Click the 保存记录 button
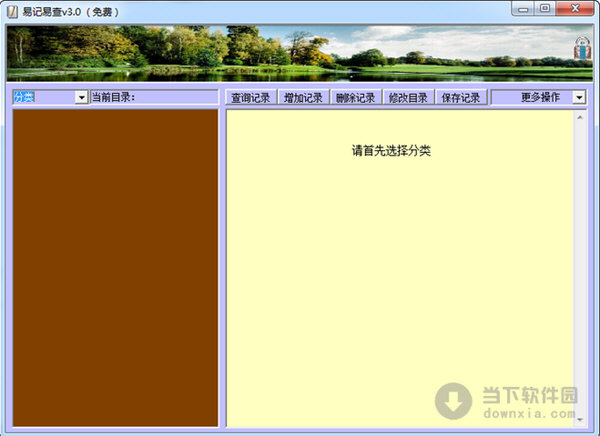Image resolution: width=600 pixels, height=436 pixels. point(461,98)
